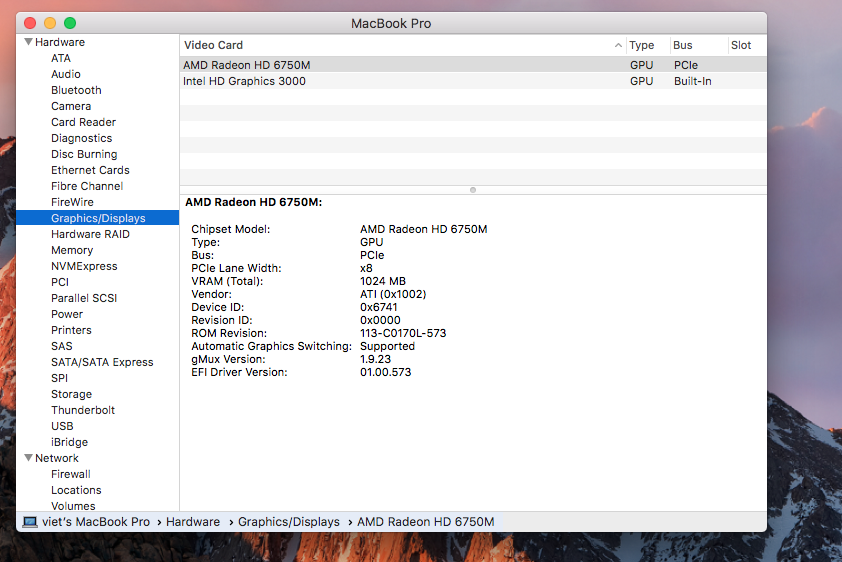This screenshot has height=562, width=842.
Task: Click the VRAM value 1024 MB
Action: tap(383, 281)
